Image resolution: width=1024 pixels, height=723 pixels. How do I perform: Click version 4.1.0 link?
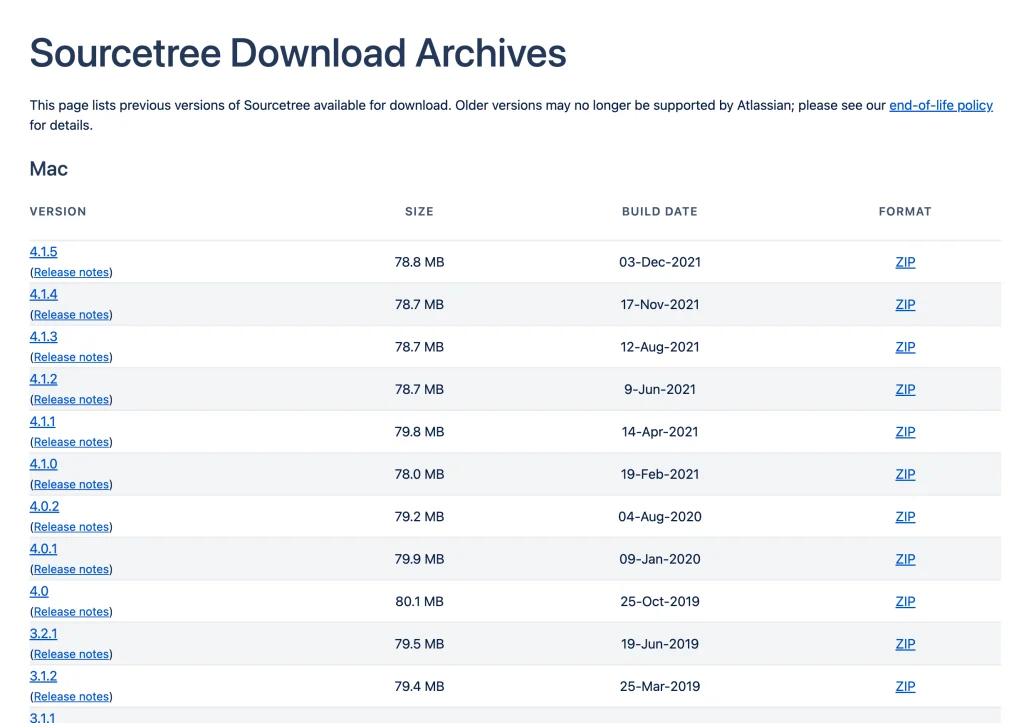click(44, 464)
